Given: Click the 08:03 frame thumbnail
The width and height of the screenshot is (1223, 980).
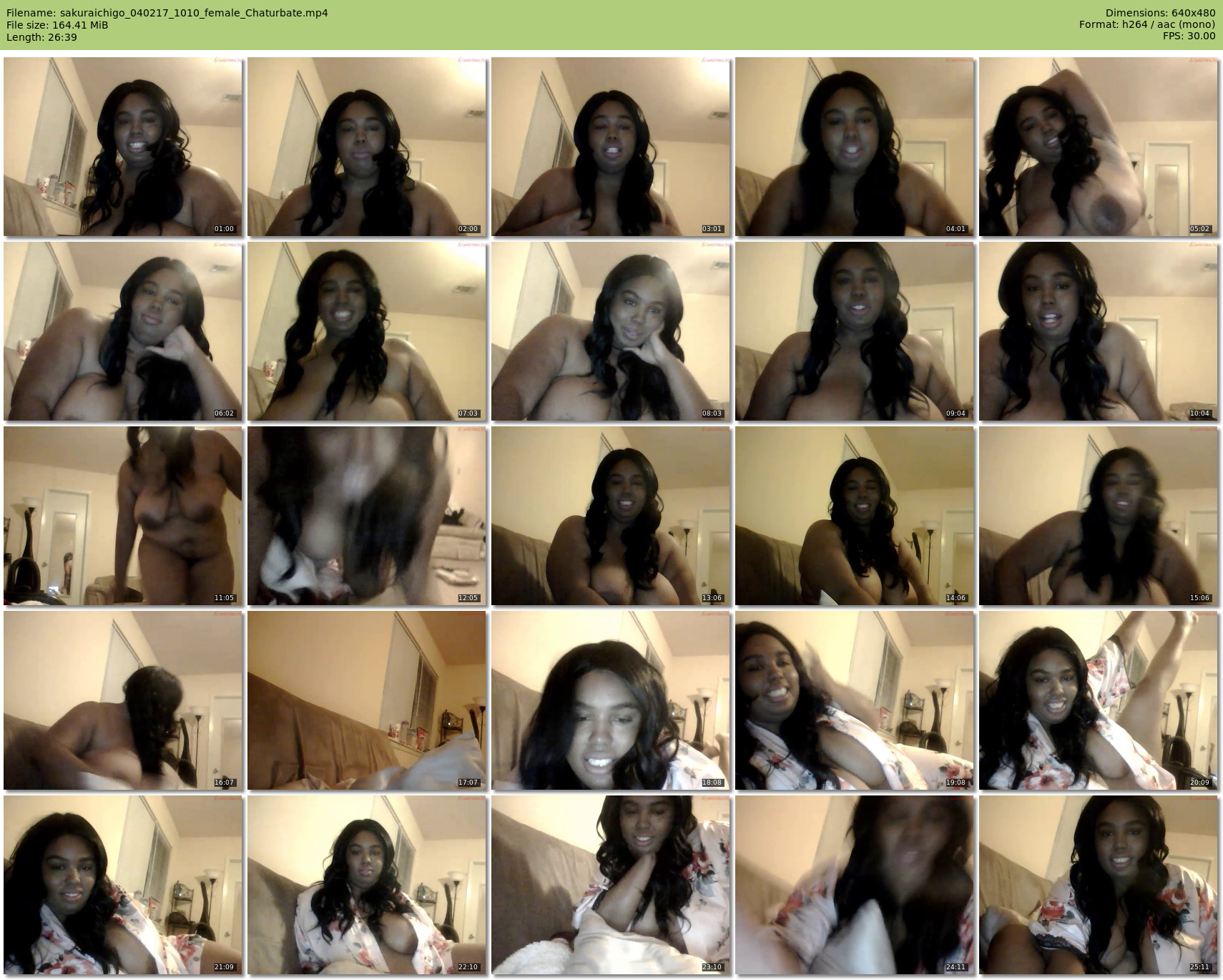Looking at the screenshot, I should coord(611,331).
